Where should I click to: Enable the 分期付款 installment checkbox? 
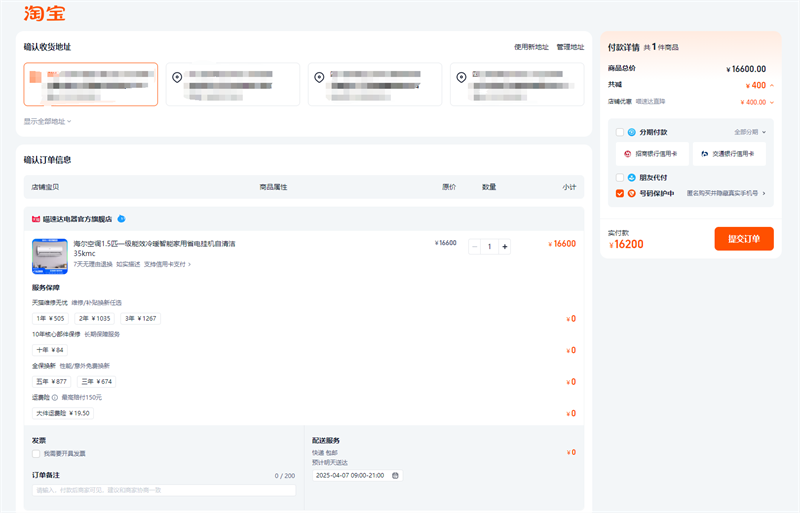[620, 132]
